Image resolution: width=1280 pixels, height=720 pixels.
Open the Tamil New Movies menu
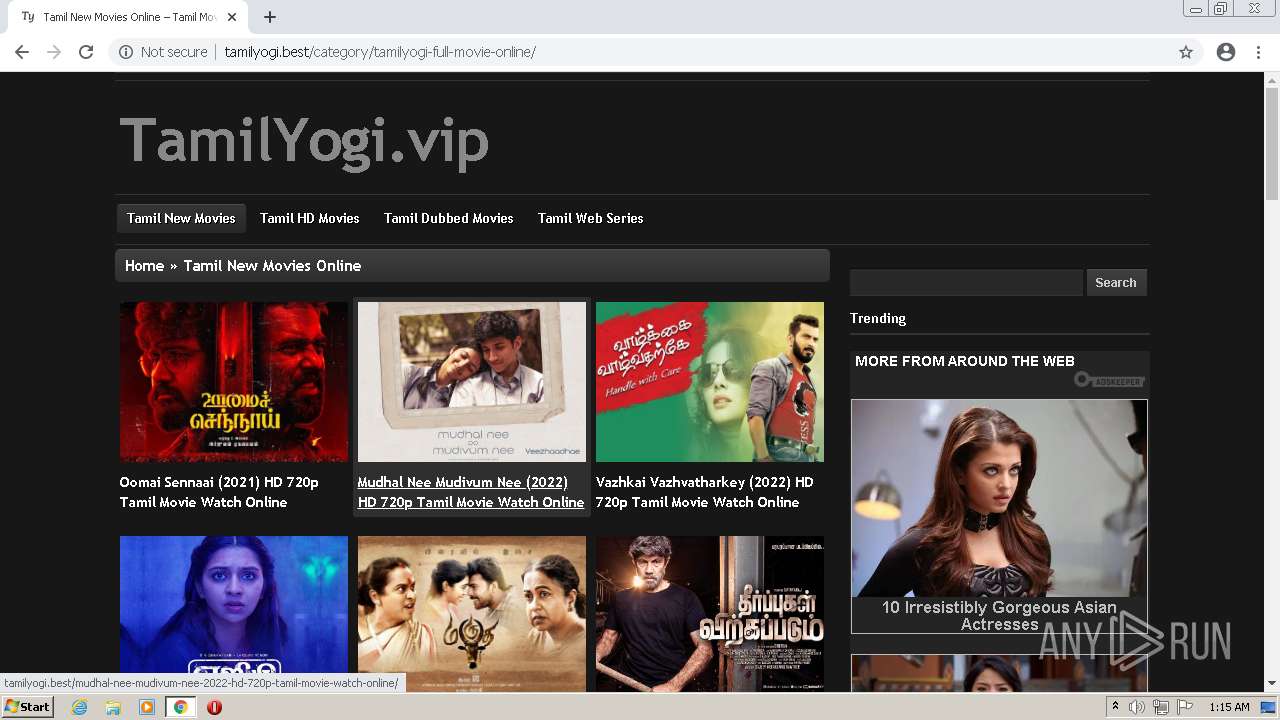coord(181,218)
